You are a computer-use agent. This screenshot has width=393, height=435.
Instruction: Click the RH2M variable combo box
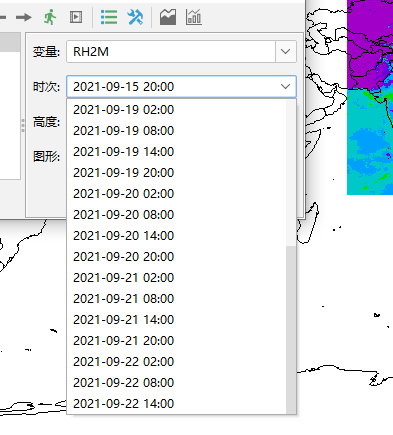point(181,52)
